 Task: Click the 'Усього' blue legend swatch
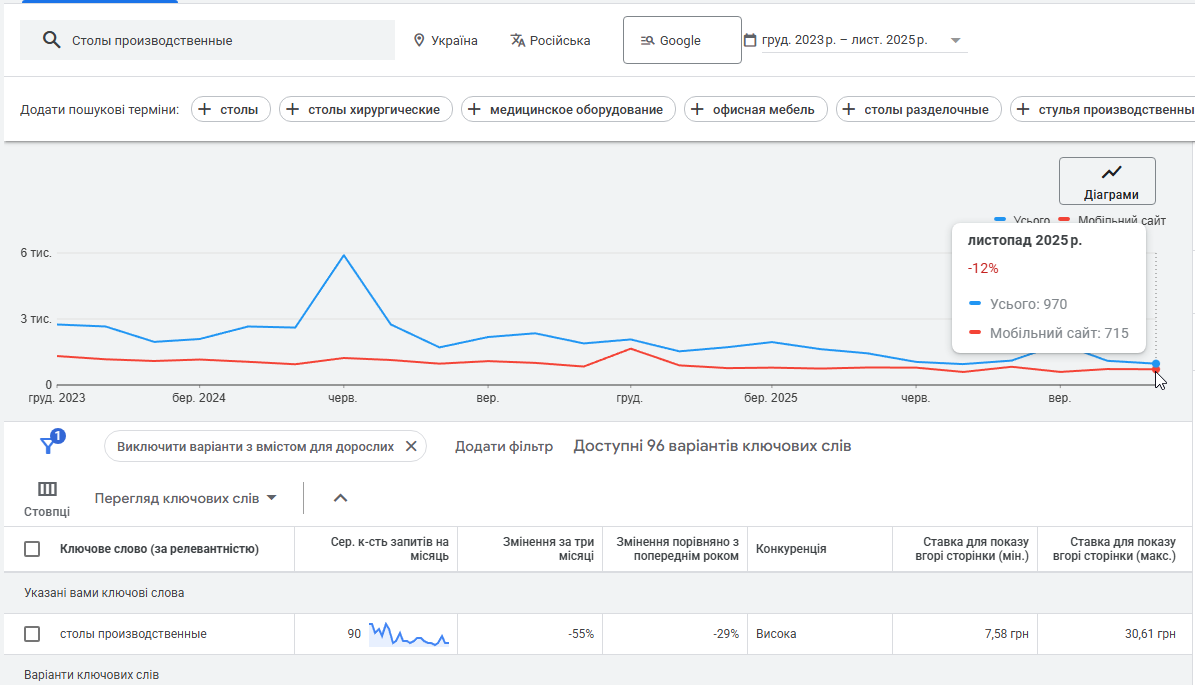coord(1000,219)
